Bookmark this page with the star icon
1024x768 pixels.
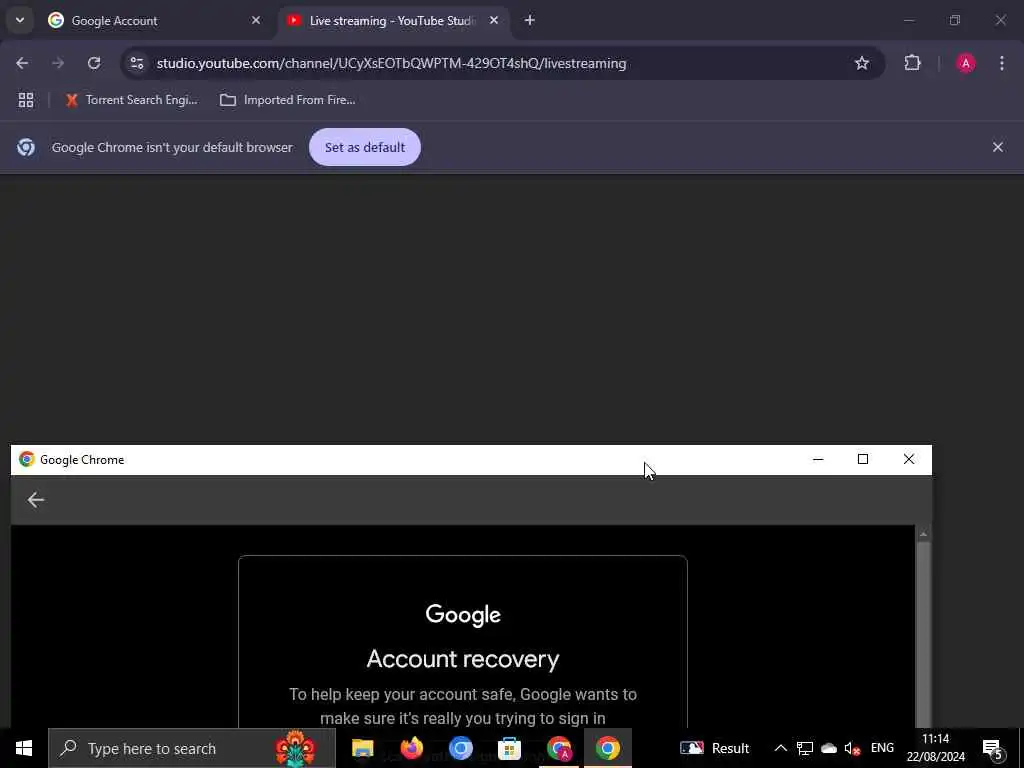(x=862, y=63)
